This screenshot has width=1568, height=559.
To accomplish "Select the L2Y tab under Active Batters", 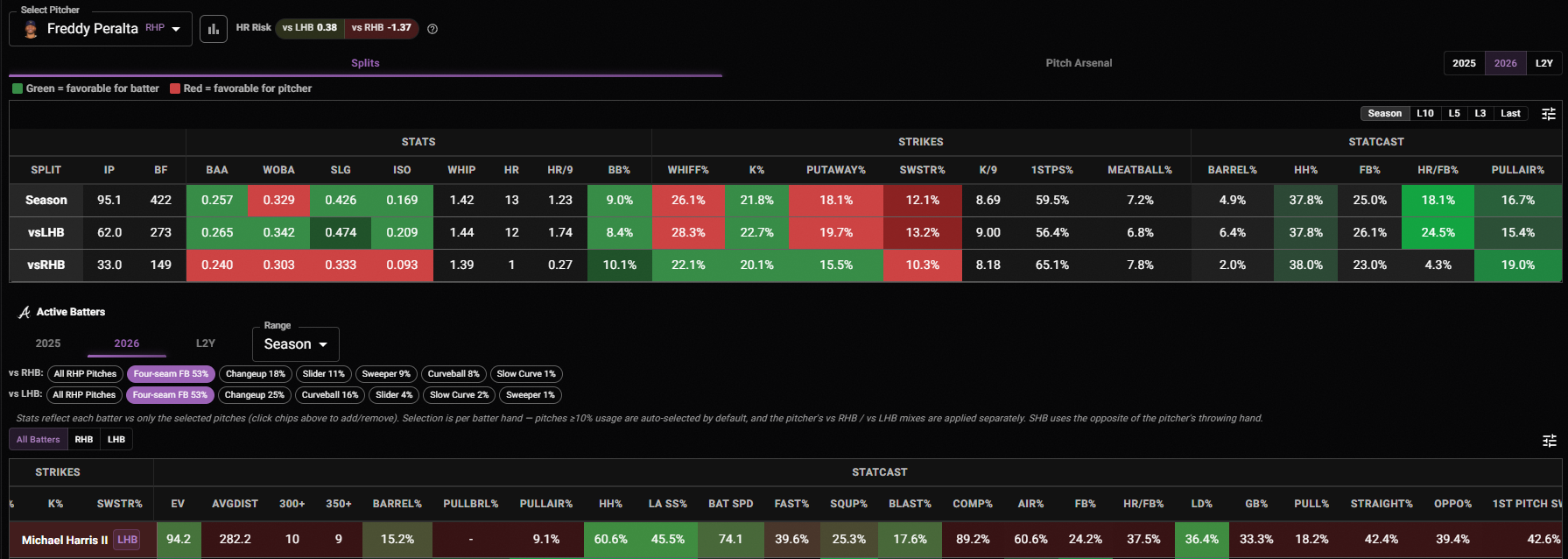I will point(206,343).
